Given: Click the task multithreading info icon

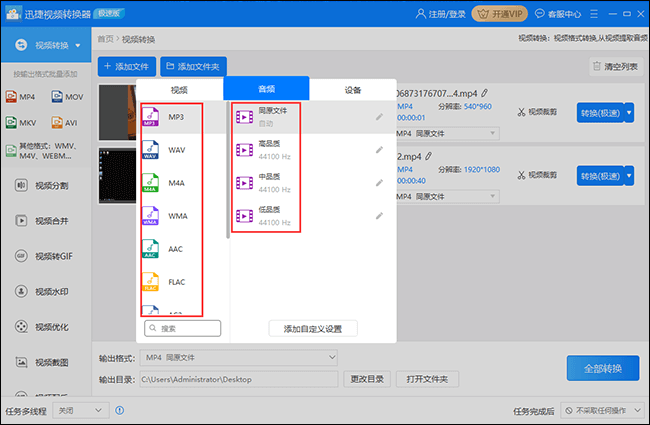Looking at the screenshot, I should [119, 410].
